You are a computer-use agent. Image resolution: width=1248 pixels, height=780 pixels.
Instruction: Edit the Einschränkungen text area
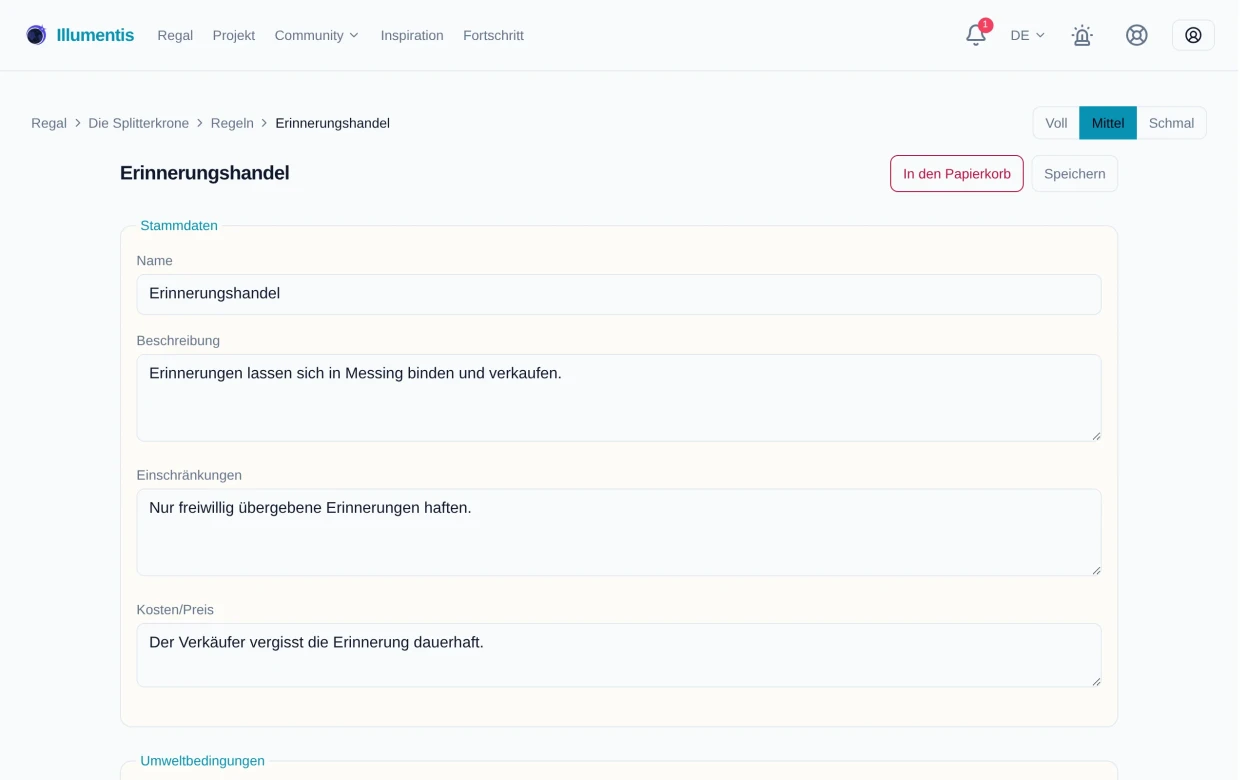pos(619,532)
